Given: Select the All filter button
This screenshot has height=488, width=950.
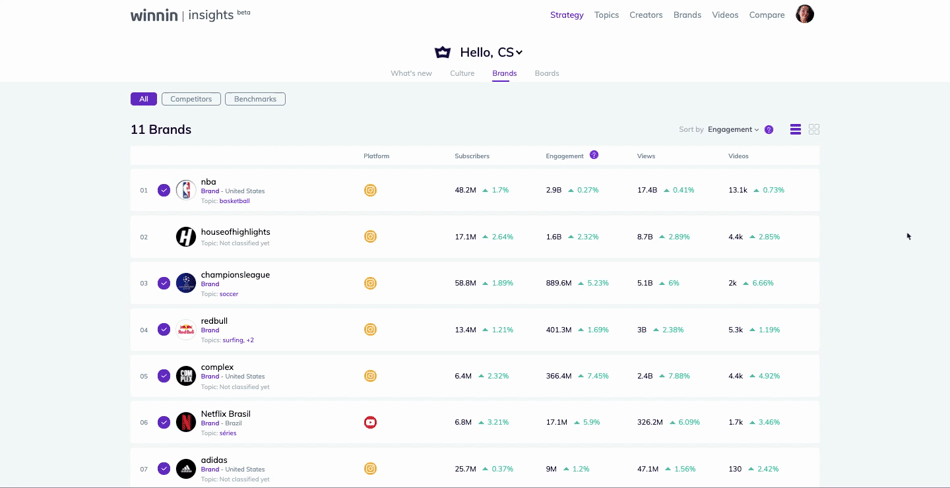Looking at the screenshot, I should click(x=144, y=99).
